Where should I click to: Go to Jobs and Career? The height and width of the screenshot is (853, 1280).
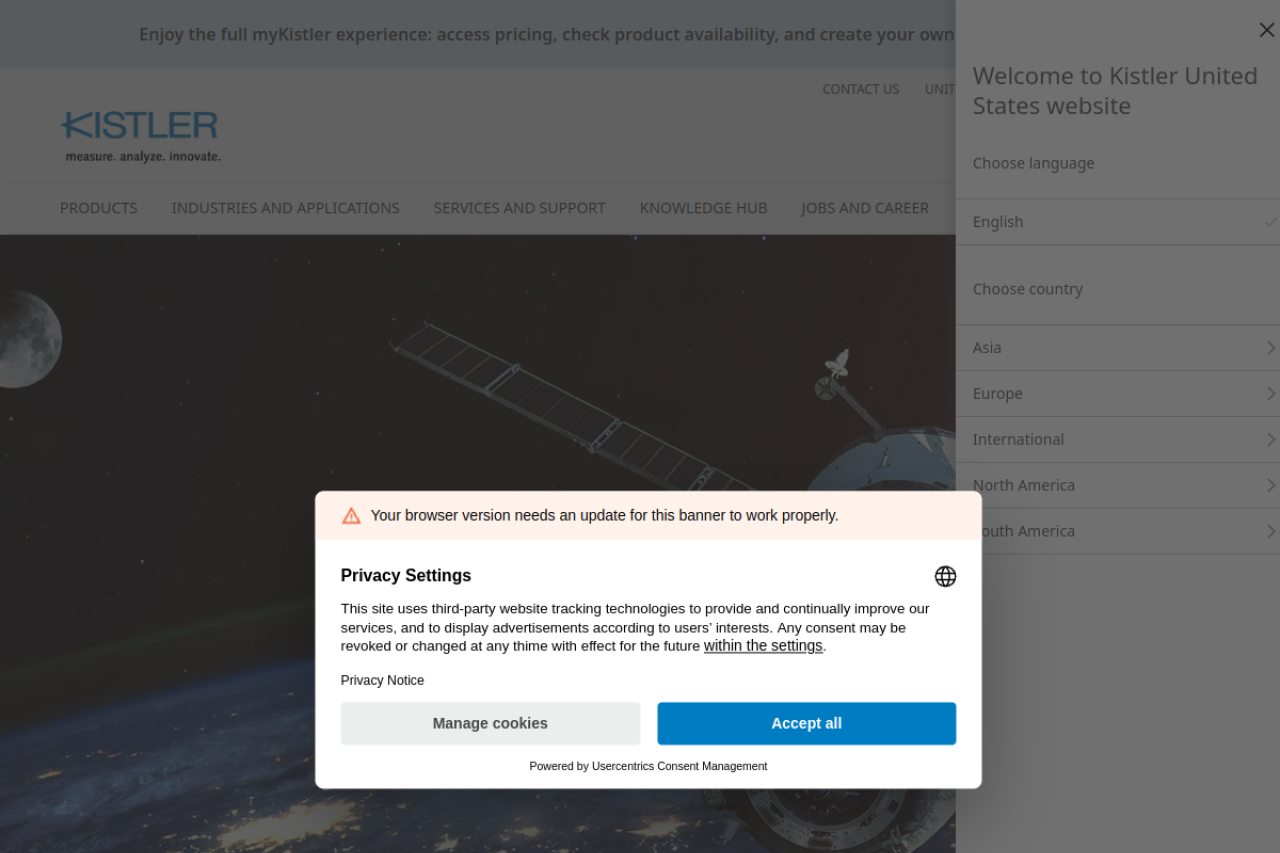[865, 208]
